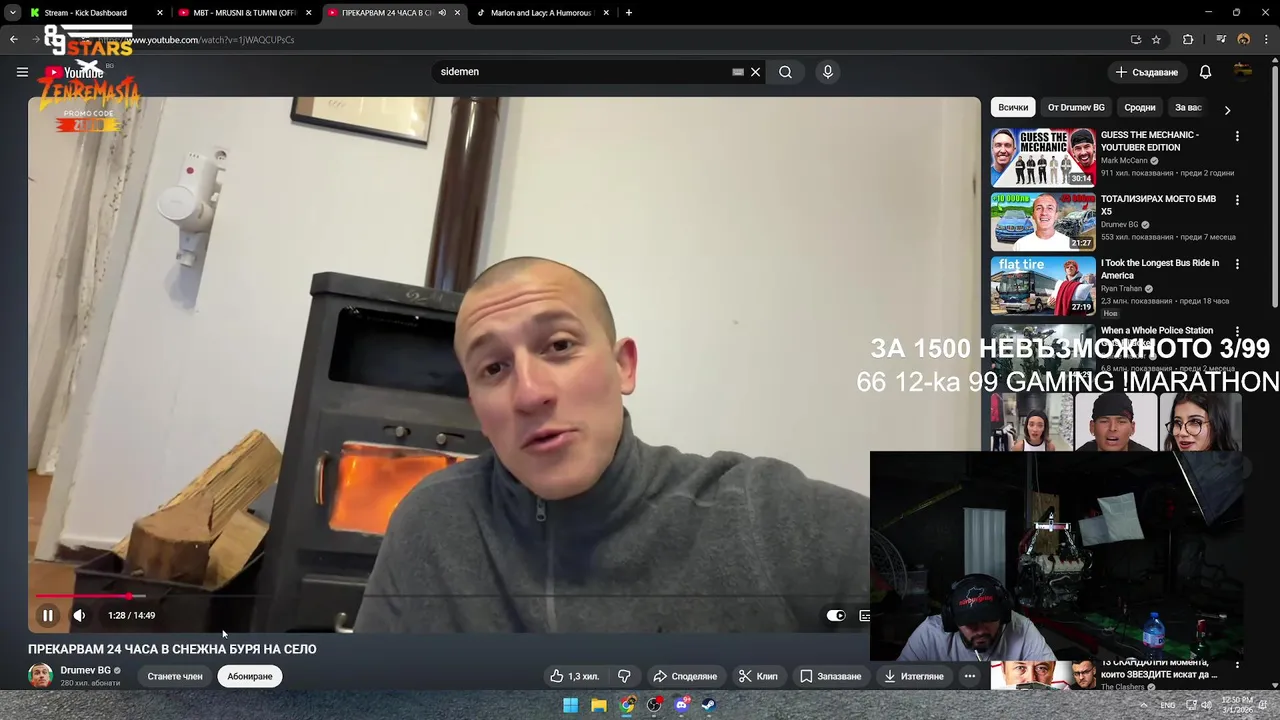Open Steam from the taskbar
This screenshot has width=1280, height=720.
coord(708,705)
